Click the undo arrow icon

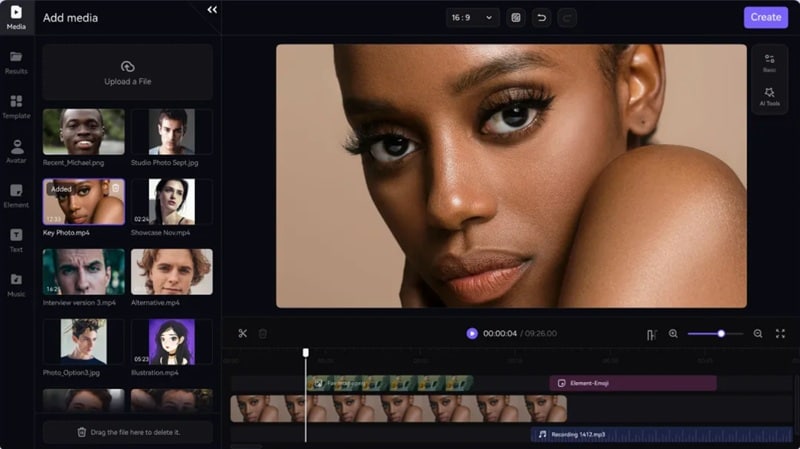point(541,18)
